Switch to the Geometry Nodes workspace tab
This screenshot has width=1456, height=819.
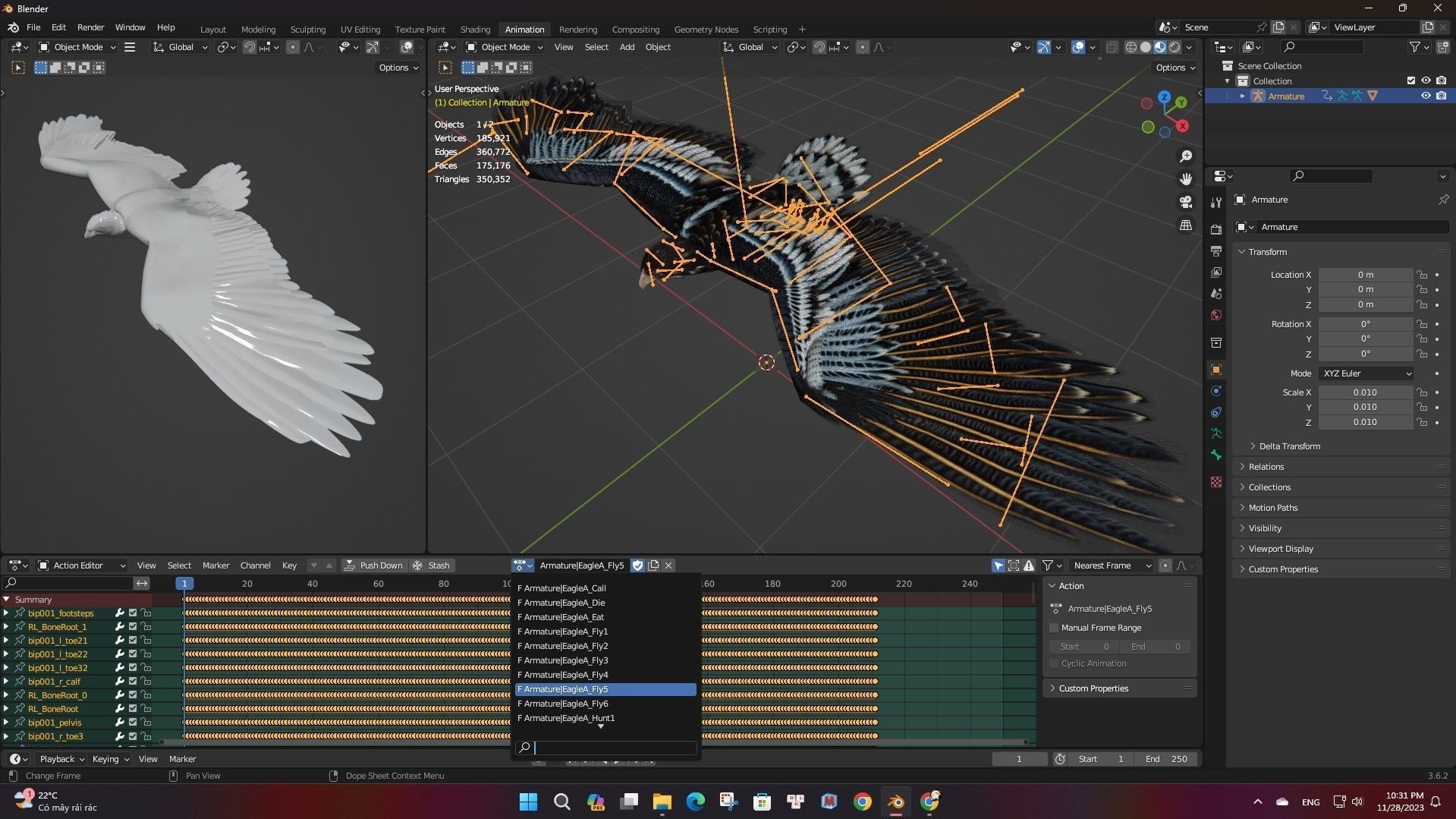coord(706,30)
